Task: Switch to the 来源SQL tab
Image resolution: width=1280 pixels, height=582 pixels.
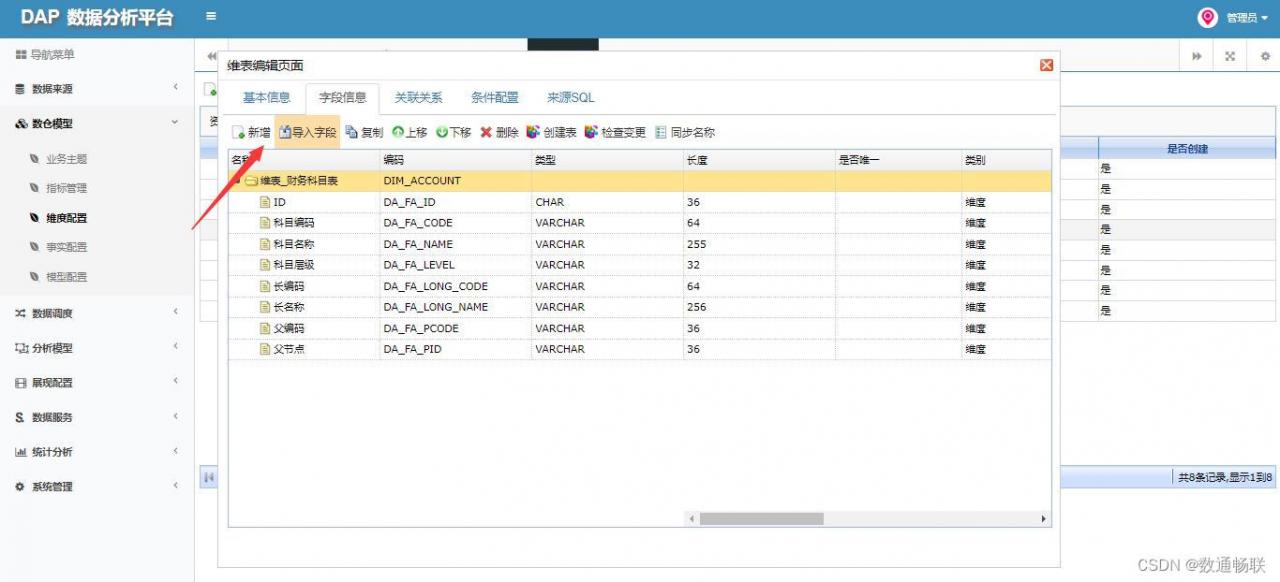Action: tap(571, 98)
